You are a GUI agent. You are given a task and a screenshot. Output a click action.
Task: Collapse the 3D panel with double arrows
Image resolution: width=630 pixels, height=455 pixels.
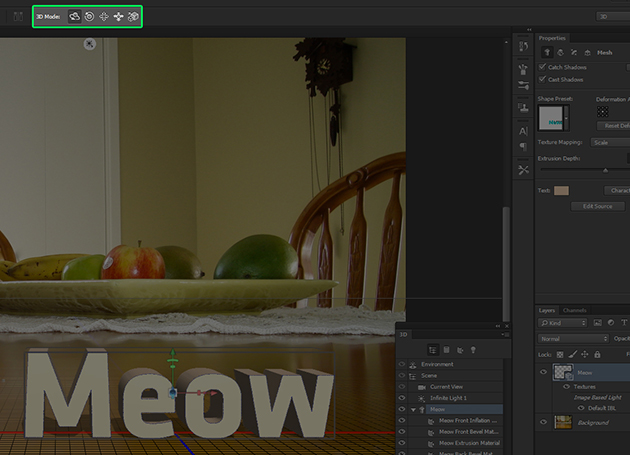click(x=498, y=326)
